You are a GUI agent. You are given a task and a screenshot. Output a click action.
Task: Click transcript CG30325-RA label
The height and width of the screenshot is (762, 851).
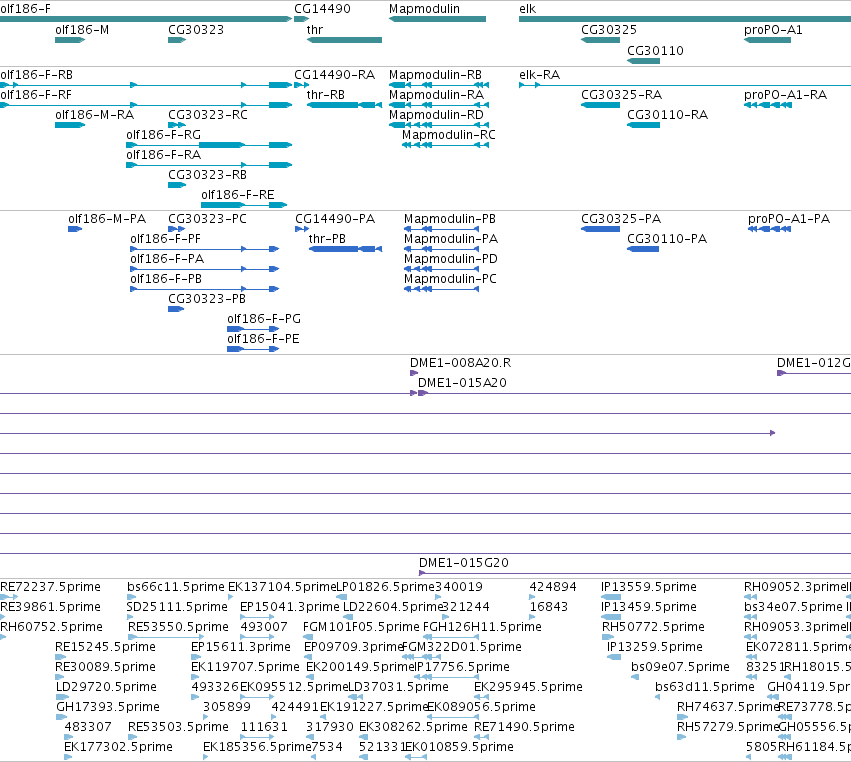(x=621, y=95)
